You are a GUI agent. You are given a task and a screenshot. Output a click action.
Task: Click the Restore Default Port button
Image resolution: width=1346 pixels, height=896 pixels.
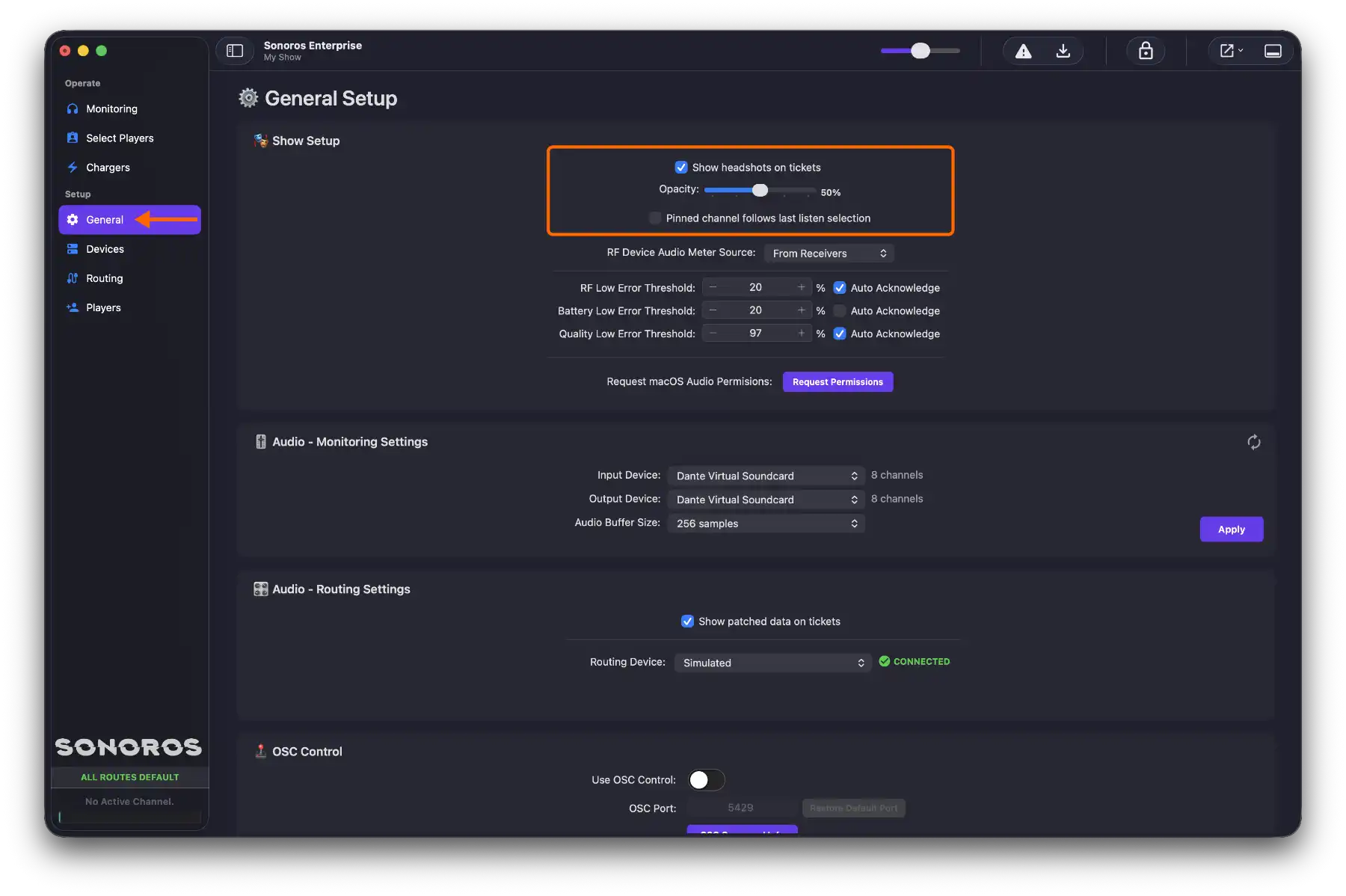853,808
